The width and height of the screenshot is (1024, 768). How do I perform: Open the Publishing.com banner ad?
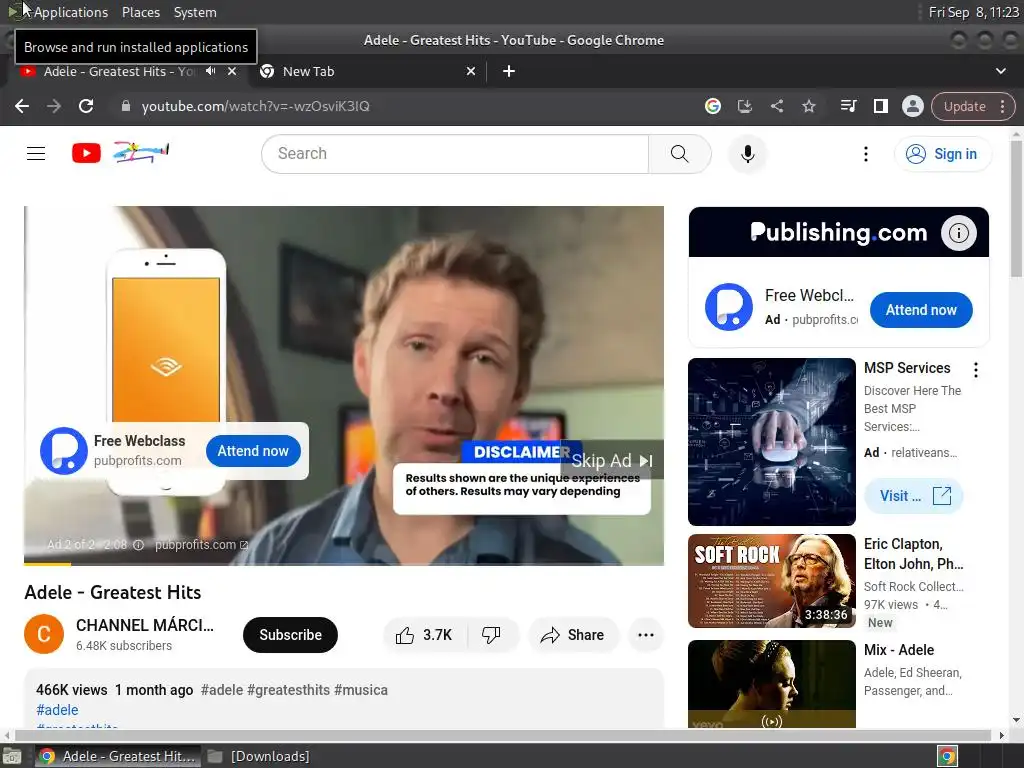(x=839, y=232)
